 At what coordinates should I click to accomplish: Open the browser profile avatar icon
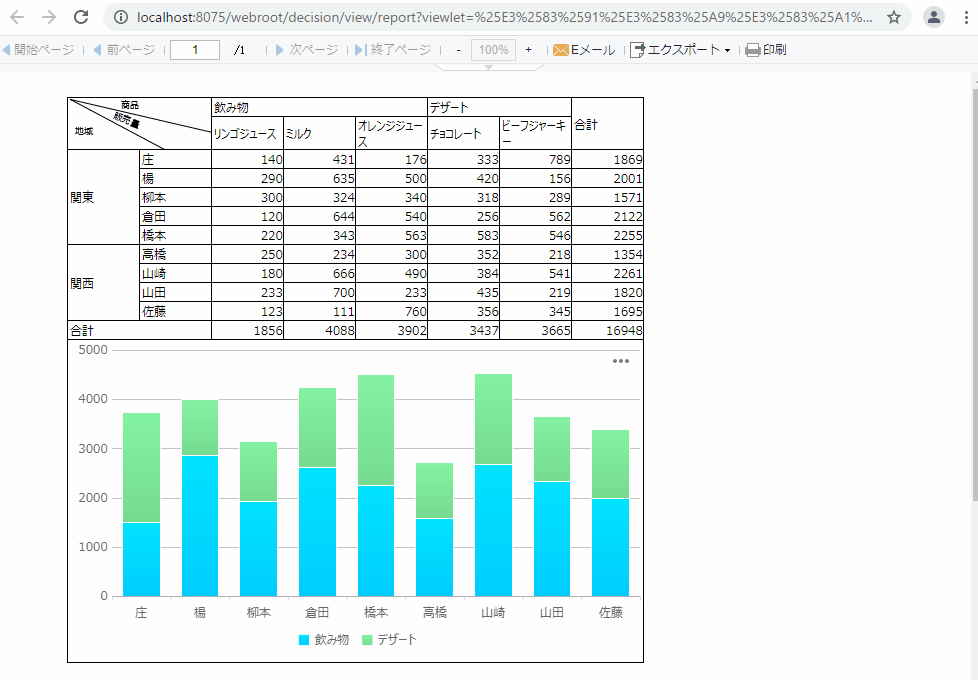tap(933, 17)
